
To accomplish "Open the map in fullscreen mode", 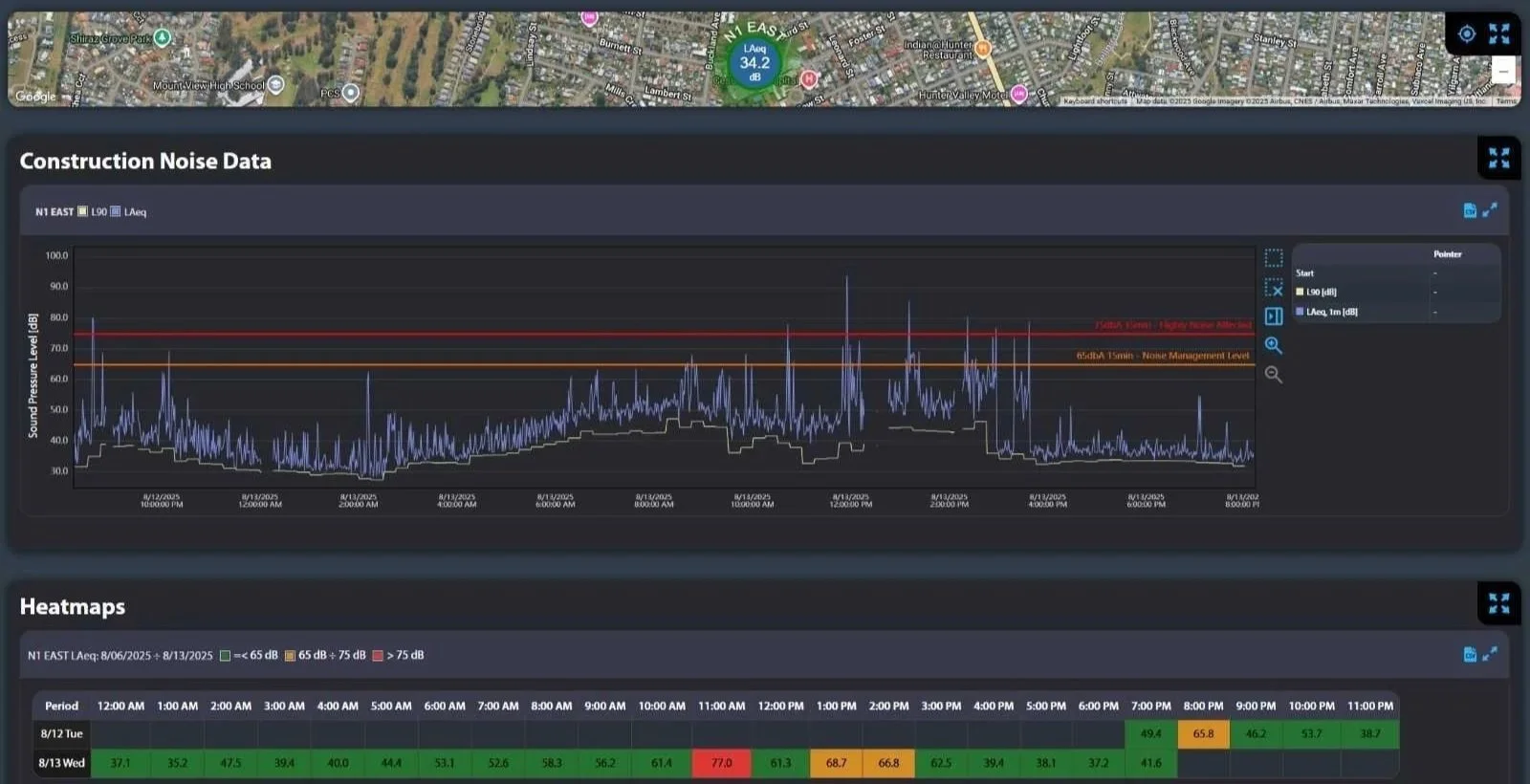I will (1499, 34).
